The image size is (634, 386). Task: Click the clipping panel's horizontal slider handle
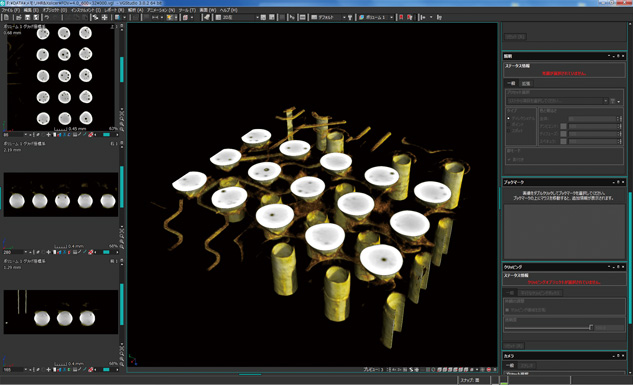[x=591, y=327]
